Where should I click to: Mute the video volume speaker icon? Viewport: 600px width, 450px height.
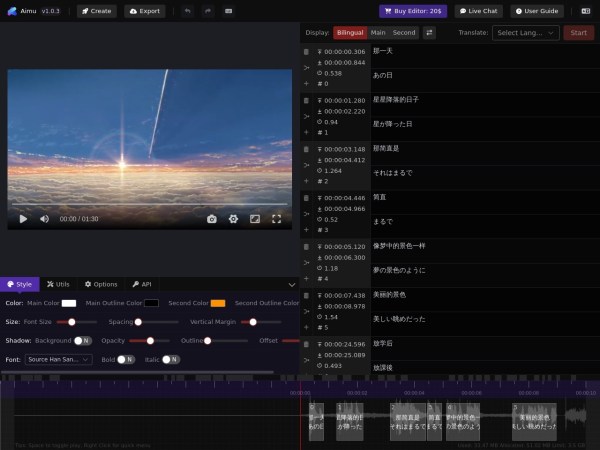[x=44, y=218]
